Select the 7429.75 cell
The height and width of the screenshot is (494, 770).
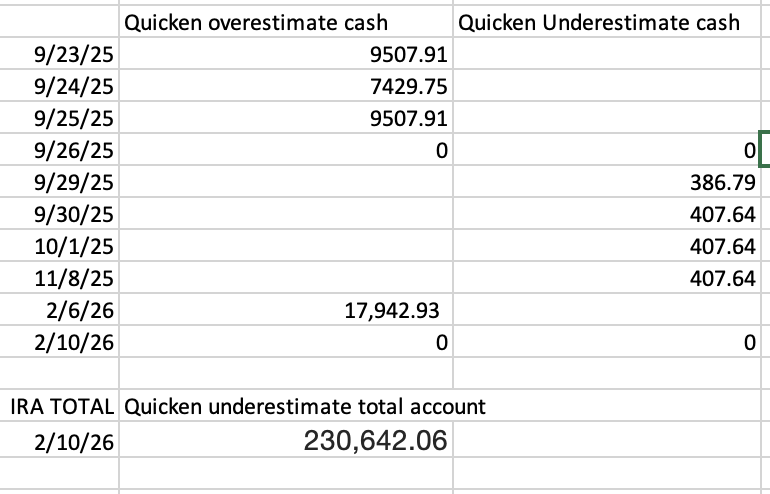[286, 85]
